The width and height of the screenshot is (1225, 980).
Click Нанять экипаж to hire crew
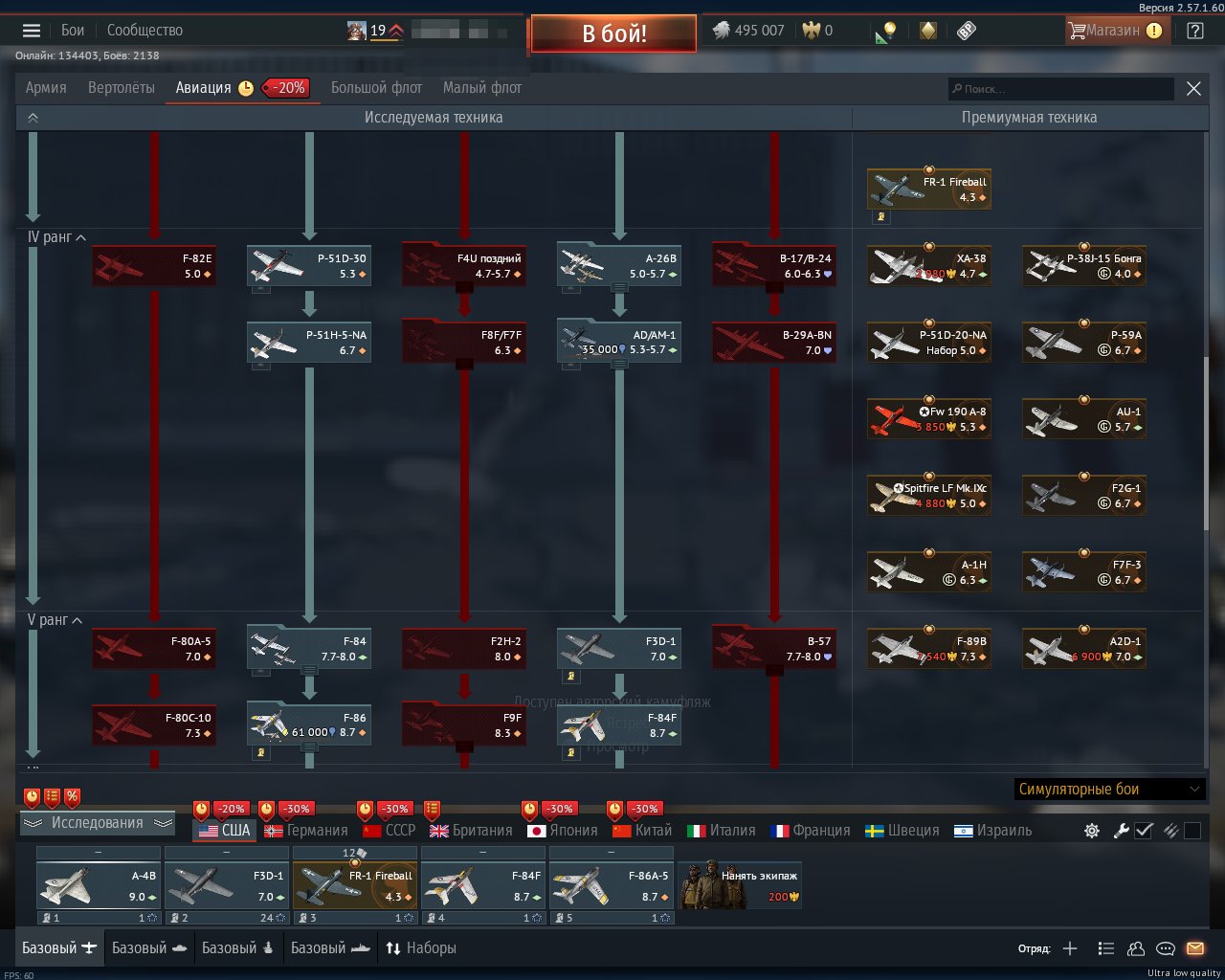coord(740,885)
